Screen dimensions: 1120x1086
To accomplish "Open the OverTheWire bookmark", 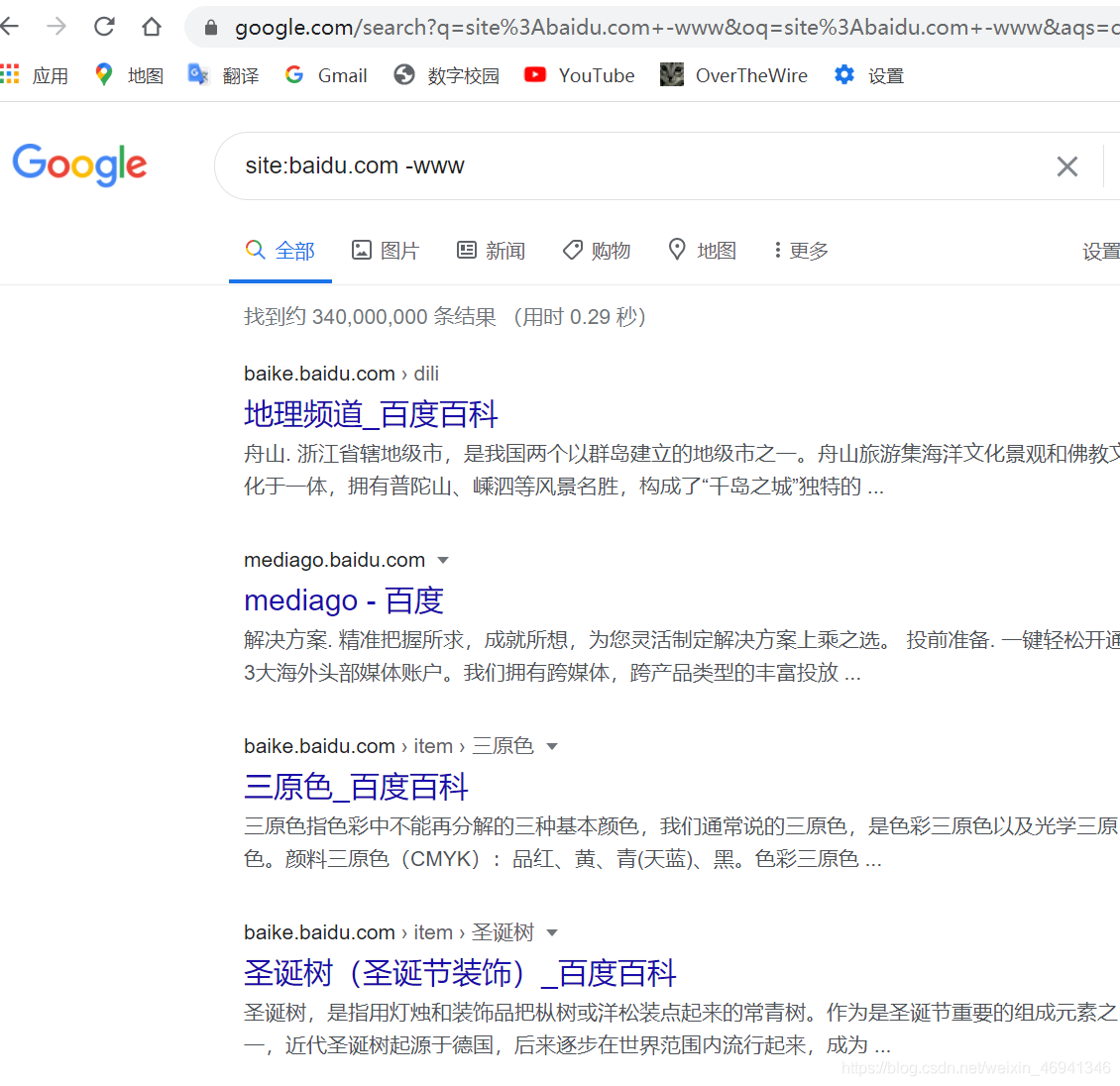I will (x=733, y=75).
